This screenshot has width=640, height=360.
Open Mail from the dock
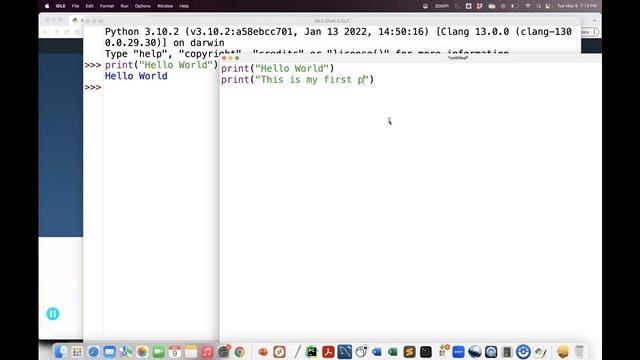(x=109, y=351)
